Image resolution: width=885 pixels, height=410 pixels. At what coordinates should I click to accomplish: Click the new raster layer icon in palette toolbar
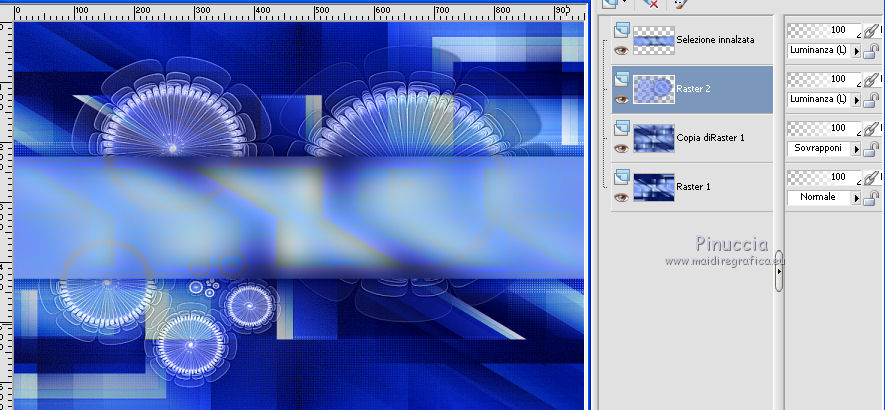click(x=610, y=3)
